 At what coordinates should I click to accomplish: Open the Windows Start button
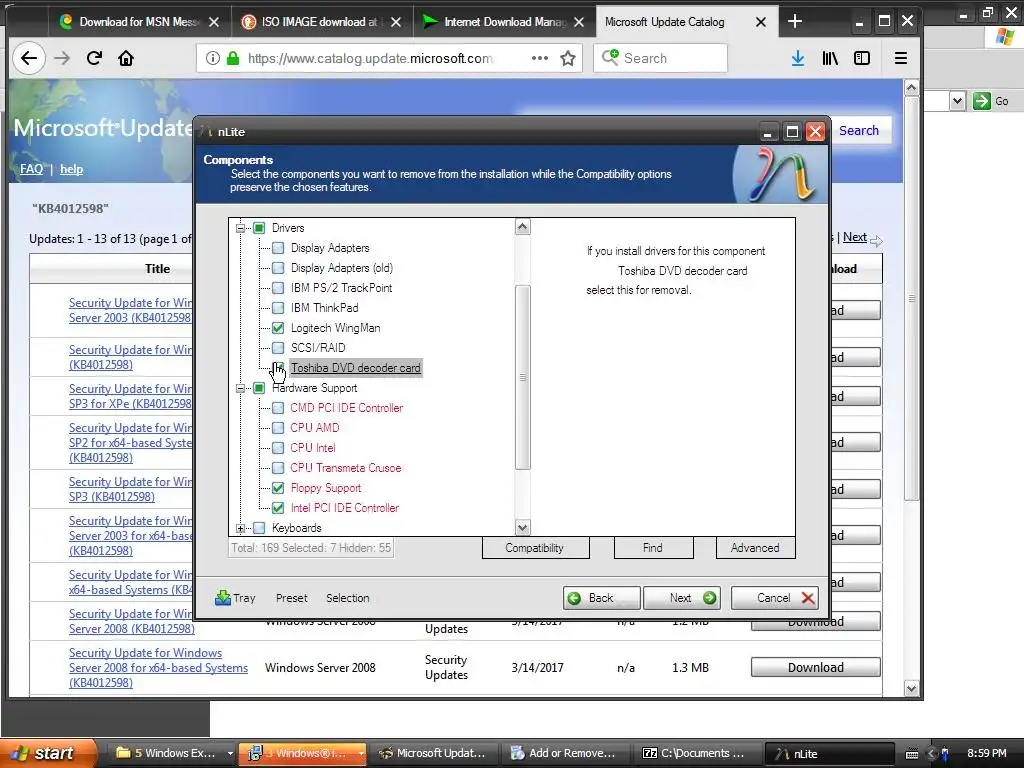tap(48, 753)
